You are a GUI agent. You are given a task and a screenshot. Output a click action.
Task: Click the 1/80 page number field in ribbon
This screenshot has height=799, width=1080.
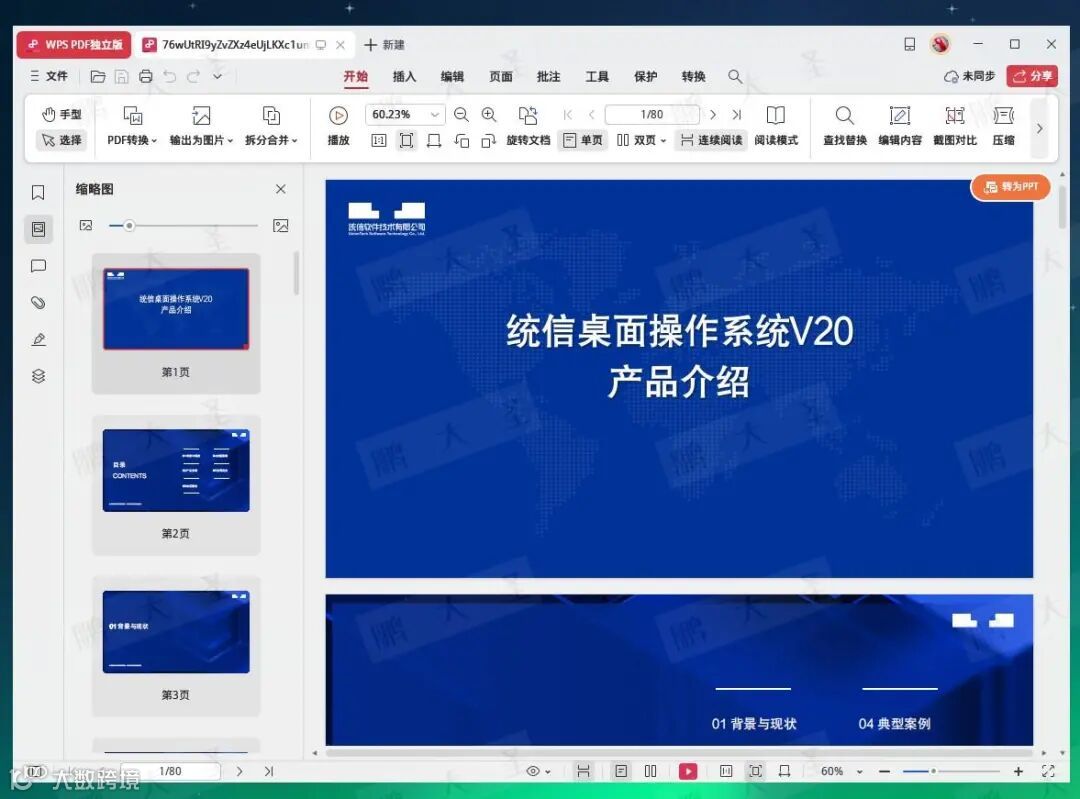(x=652, y=114)
